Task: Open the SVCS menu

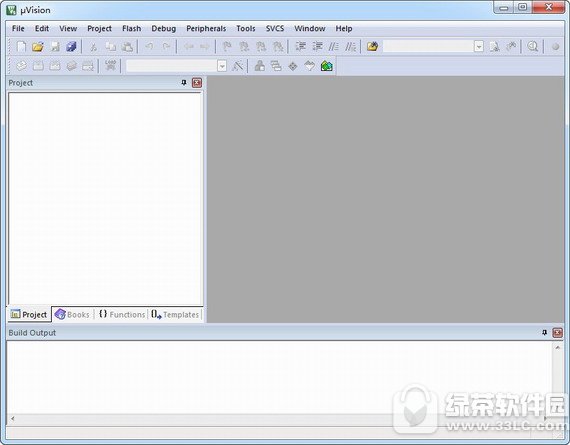Action: tap(275, 28)
